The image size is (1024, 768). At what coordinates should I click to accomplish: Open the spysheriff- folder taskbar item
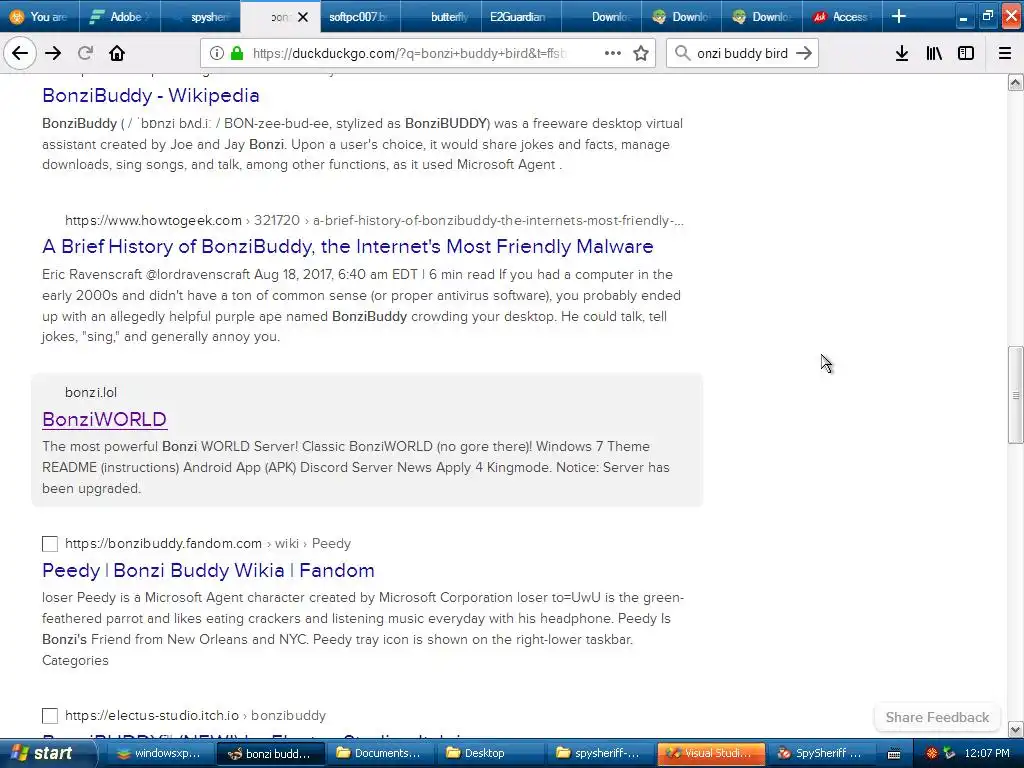click(x=600, y=753)
